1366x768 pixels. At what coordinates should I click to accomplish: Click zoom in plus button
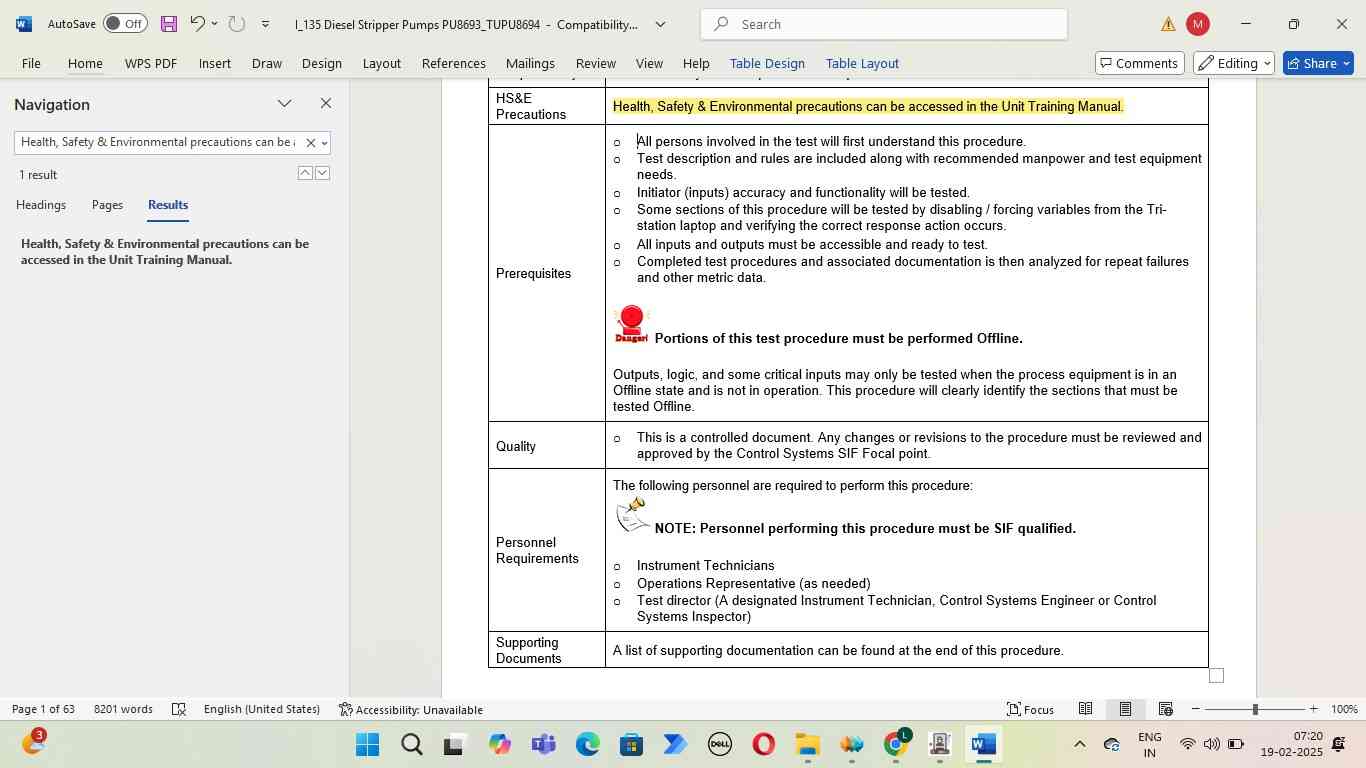pyautogui.click(x=1314, y=709)
